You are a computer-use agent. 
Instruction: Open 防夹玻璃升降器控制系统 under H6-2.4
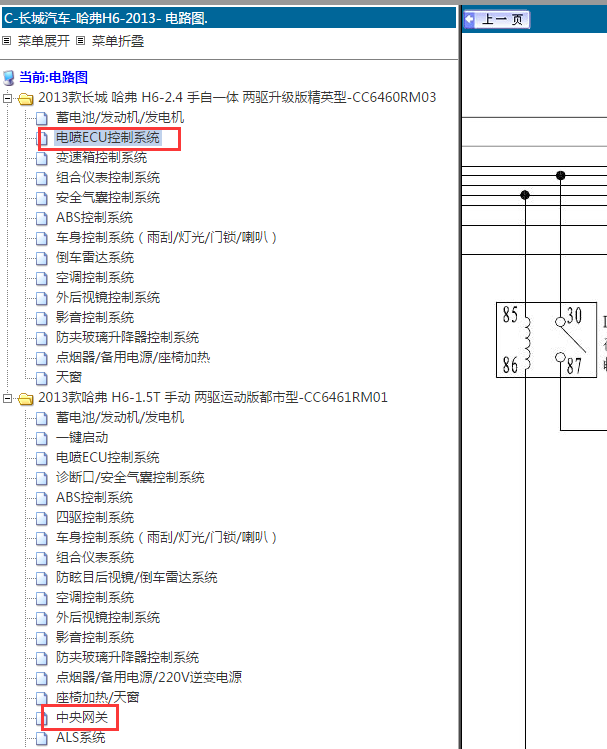point(128,338)
